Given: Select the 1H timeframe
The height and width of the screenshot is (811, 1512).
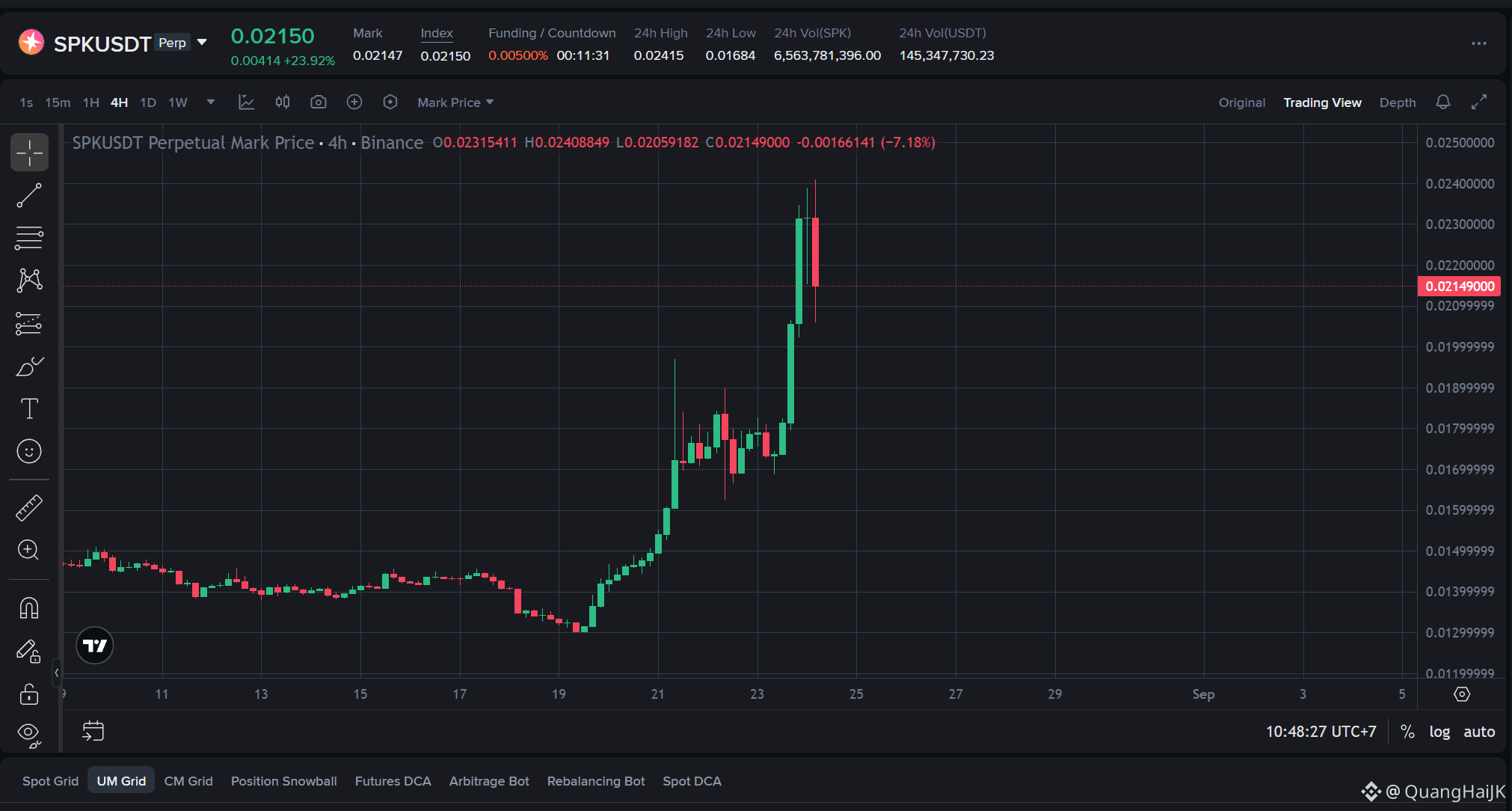Looking at the screenshot, I should pyautogui.click(x=91, y=102).
